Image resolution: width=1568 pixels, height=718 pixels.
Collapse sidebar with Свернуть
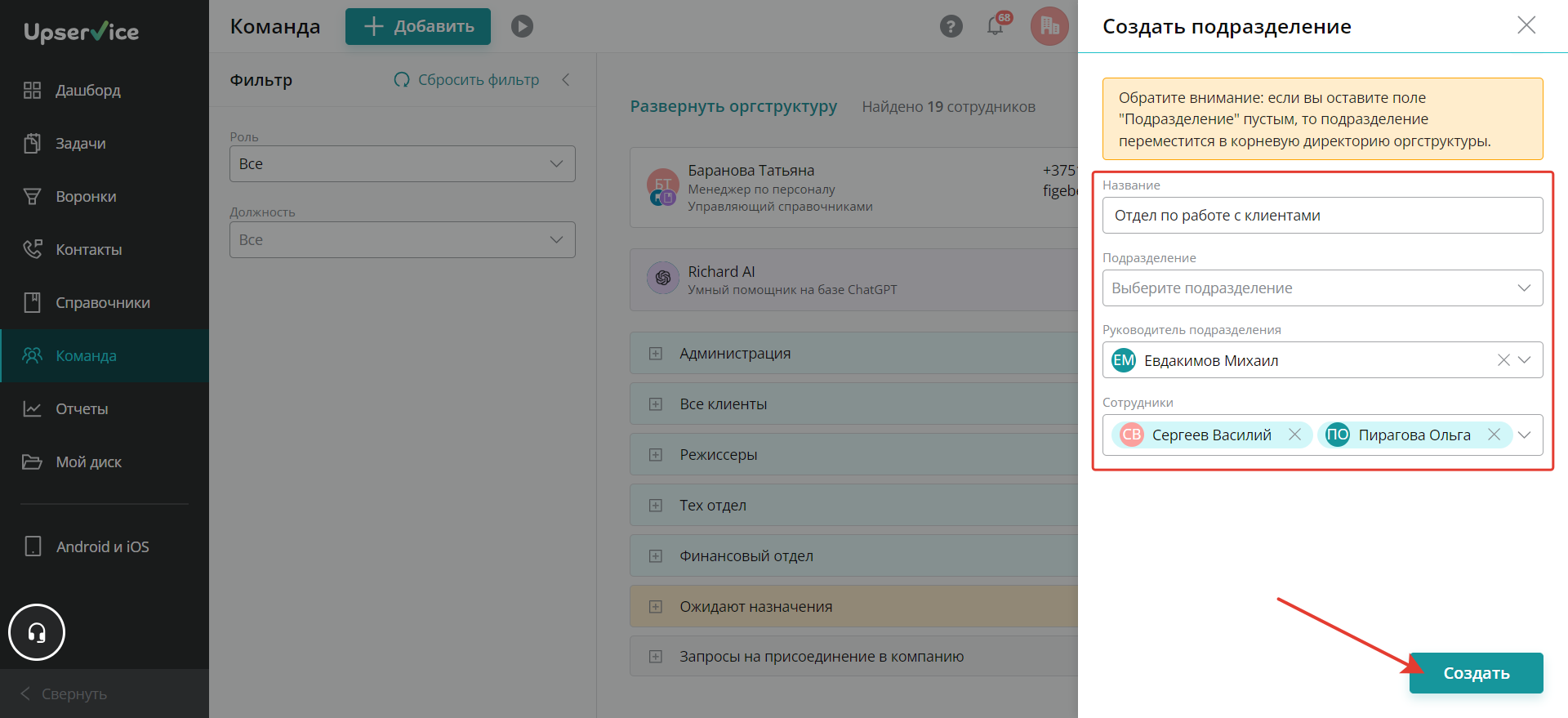pos(105,693)
